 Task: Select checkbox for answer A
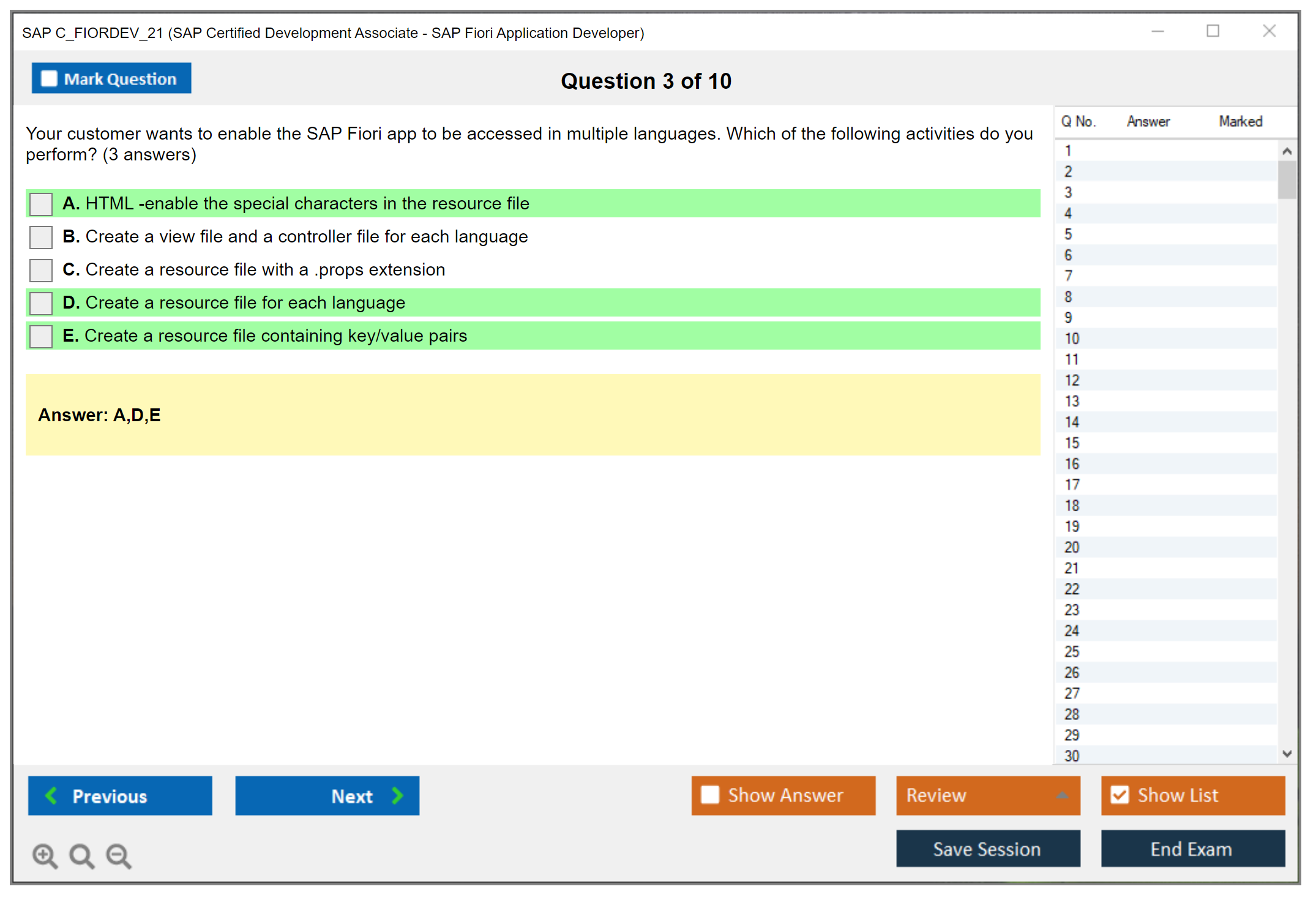41,204
